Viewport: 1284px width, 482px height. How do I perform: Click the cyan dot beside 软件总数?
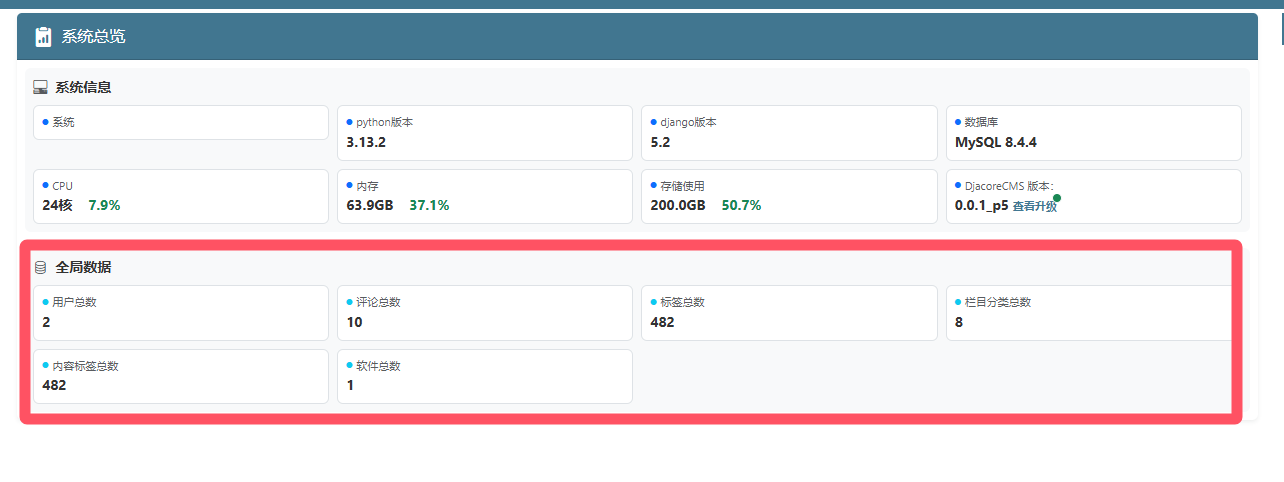349,365
